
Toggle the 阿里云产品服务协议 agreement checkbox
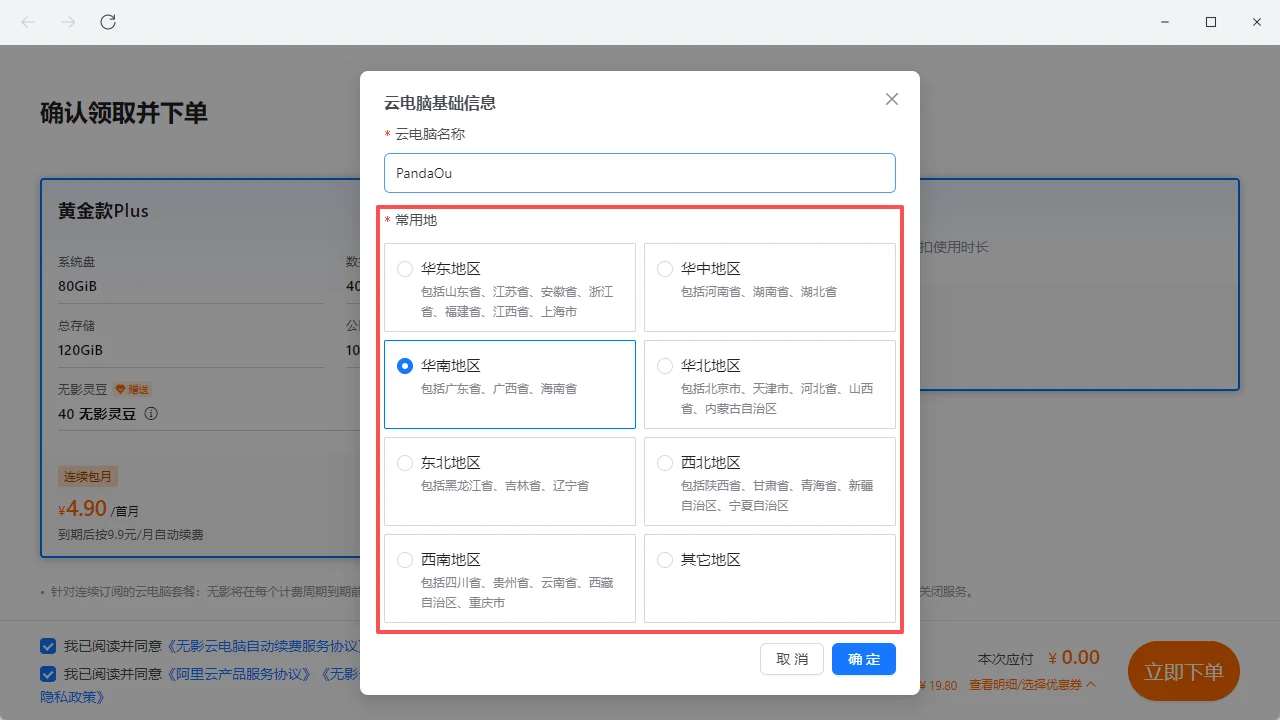[48, 674]
